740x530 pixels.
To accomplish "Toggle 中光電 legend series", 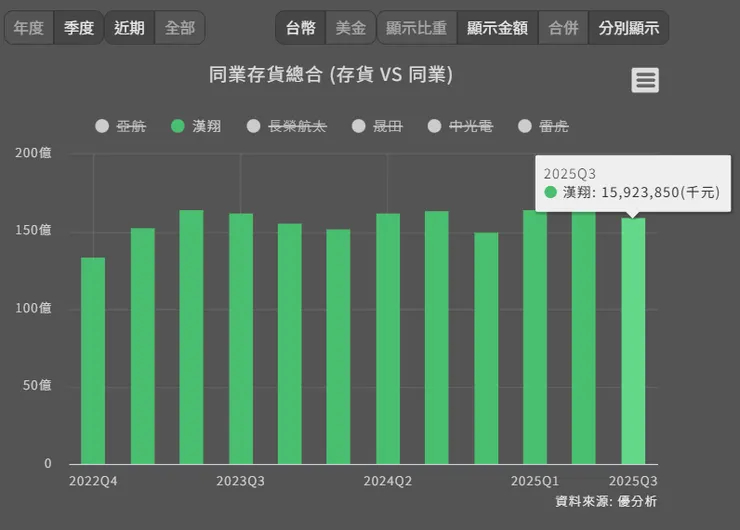I will pyautogui.click(x=460, y=126).
